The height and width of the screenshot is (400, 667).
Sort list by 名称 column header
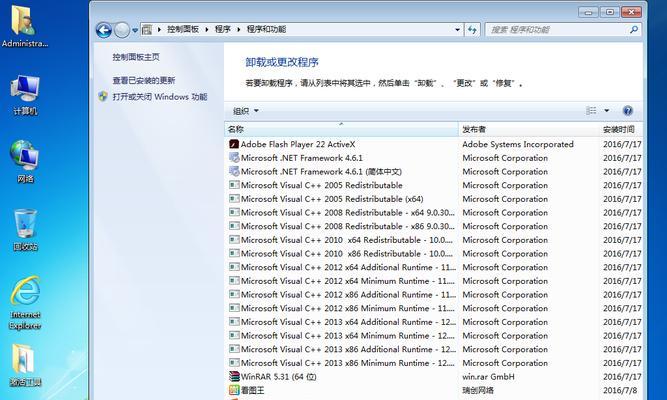click(342, 129)
